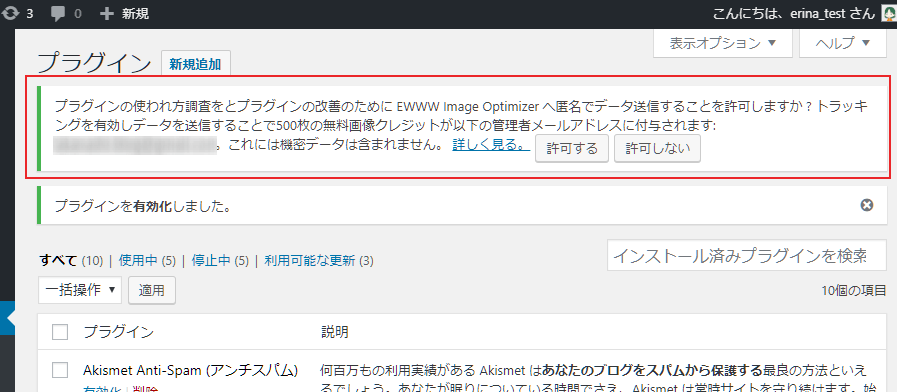Open the 一括操作 dropdown
897x392 pixels.
(x=80, y=290)
